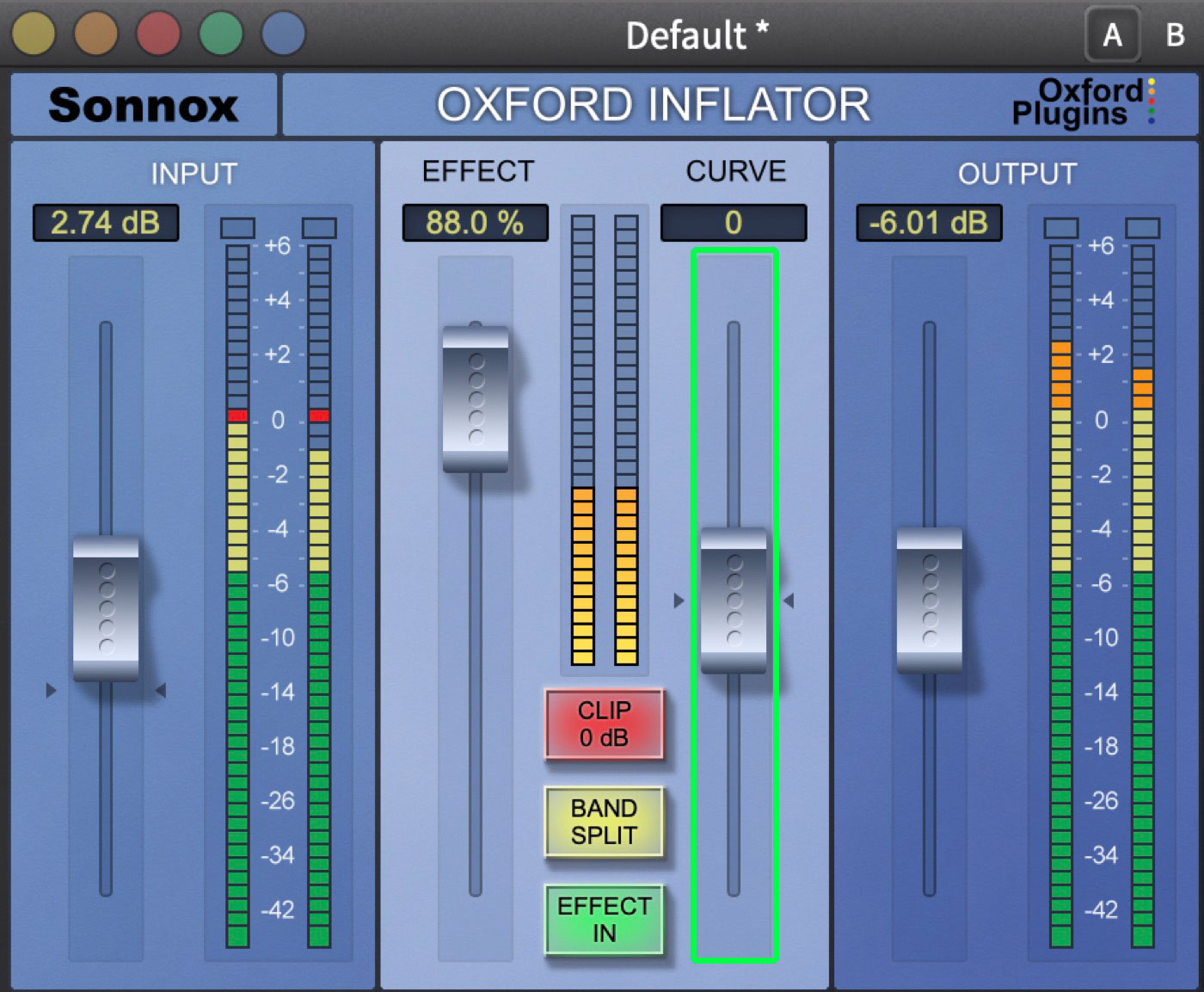Toggle the Band Split button
Viewport: 1204px width, 992px height.
604,822
